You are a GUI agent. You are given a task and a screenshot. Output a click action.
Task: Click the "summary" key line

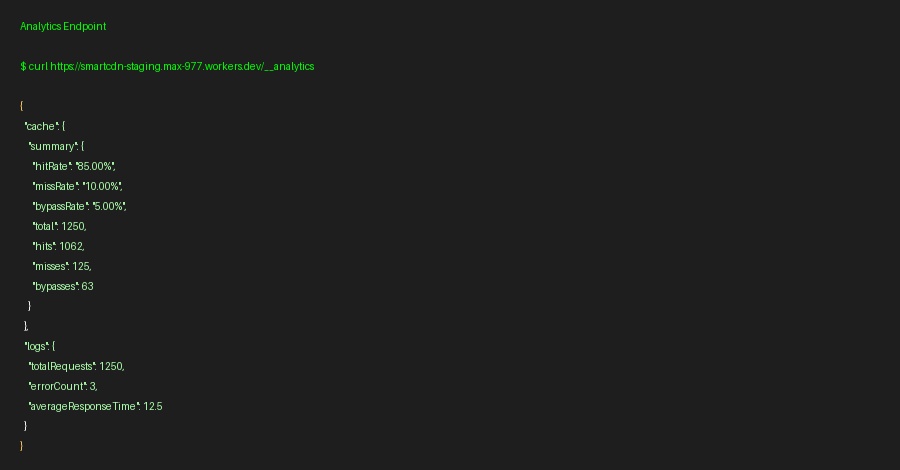56,146
